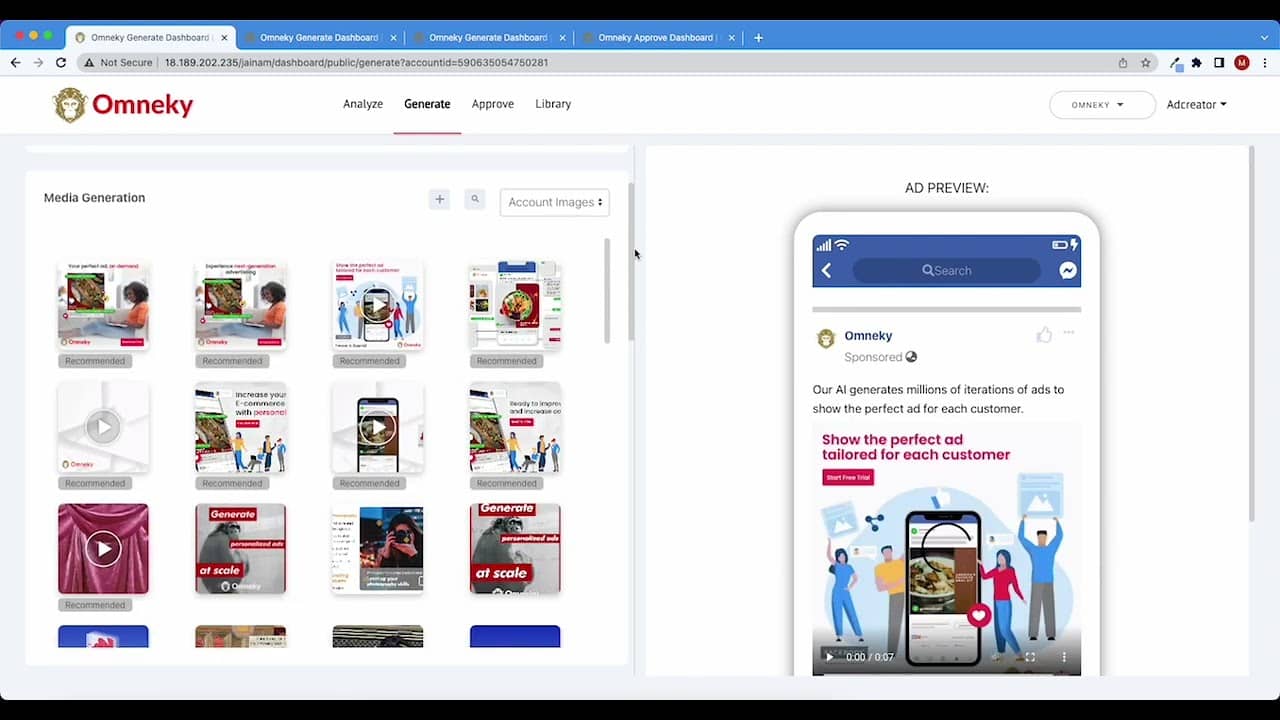Screen dimensions: 1280x720
Task: Open the Approve tab
Action: click(493, 104)
